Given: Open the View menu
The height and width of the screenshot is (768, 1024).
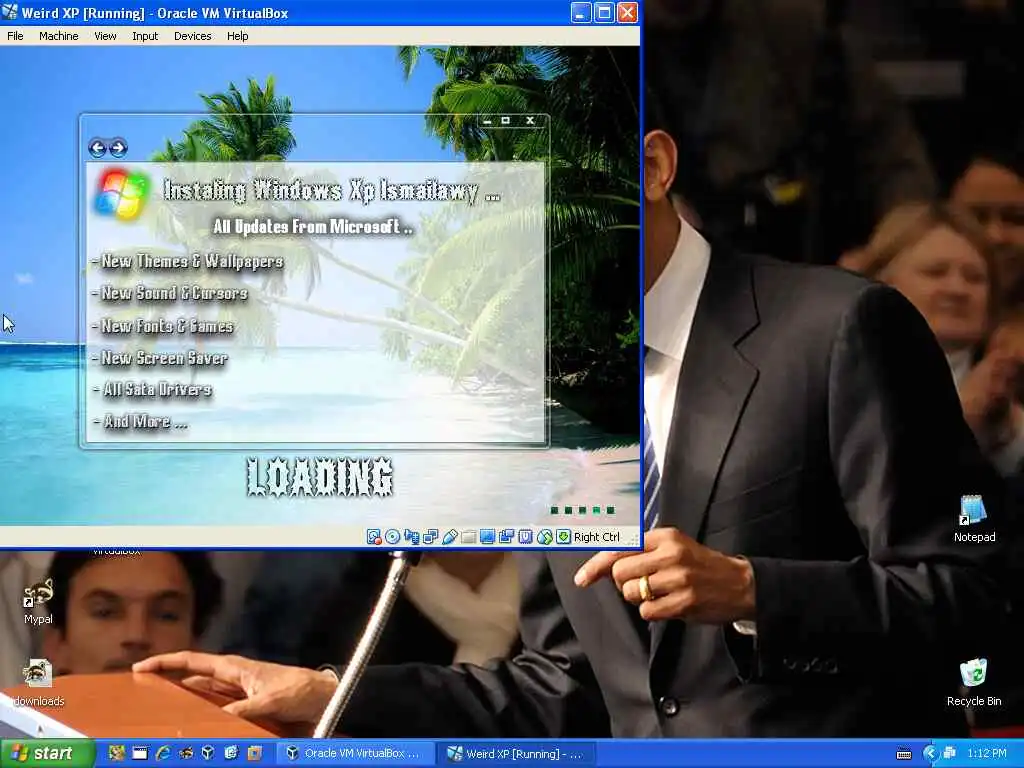Looking at the screenshot, I should click(x=105, y=36).
